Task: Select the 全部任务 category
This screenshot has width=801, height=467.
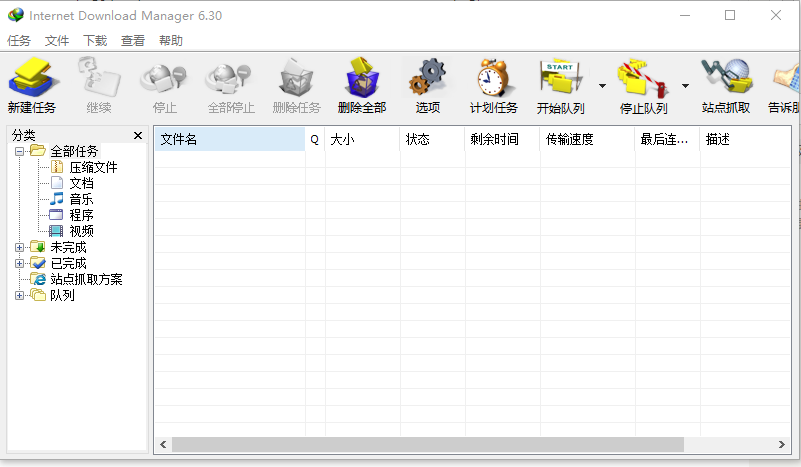Action: tap(74, 151)
